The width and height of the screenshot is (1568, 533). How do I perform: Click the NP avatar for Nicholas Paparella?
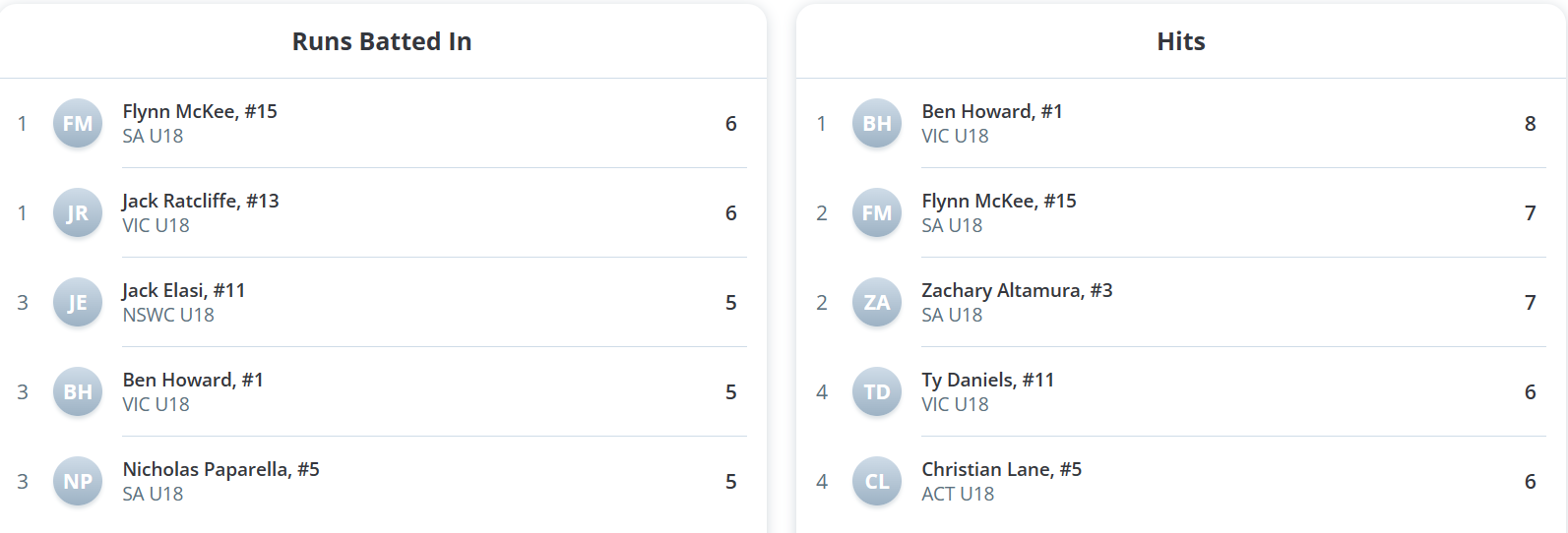pyautogui.click(x=78, y=482)
